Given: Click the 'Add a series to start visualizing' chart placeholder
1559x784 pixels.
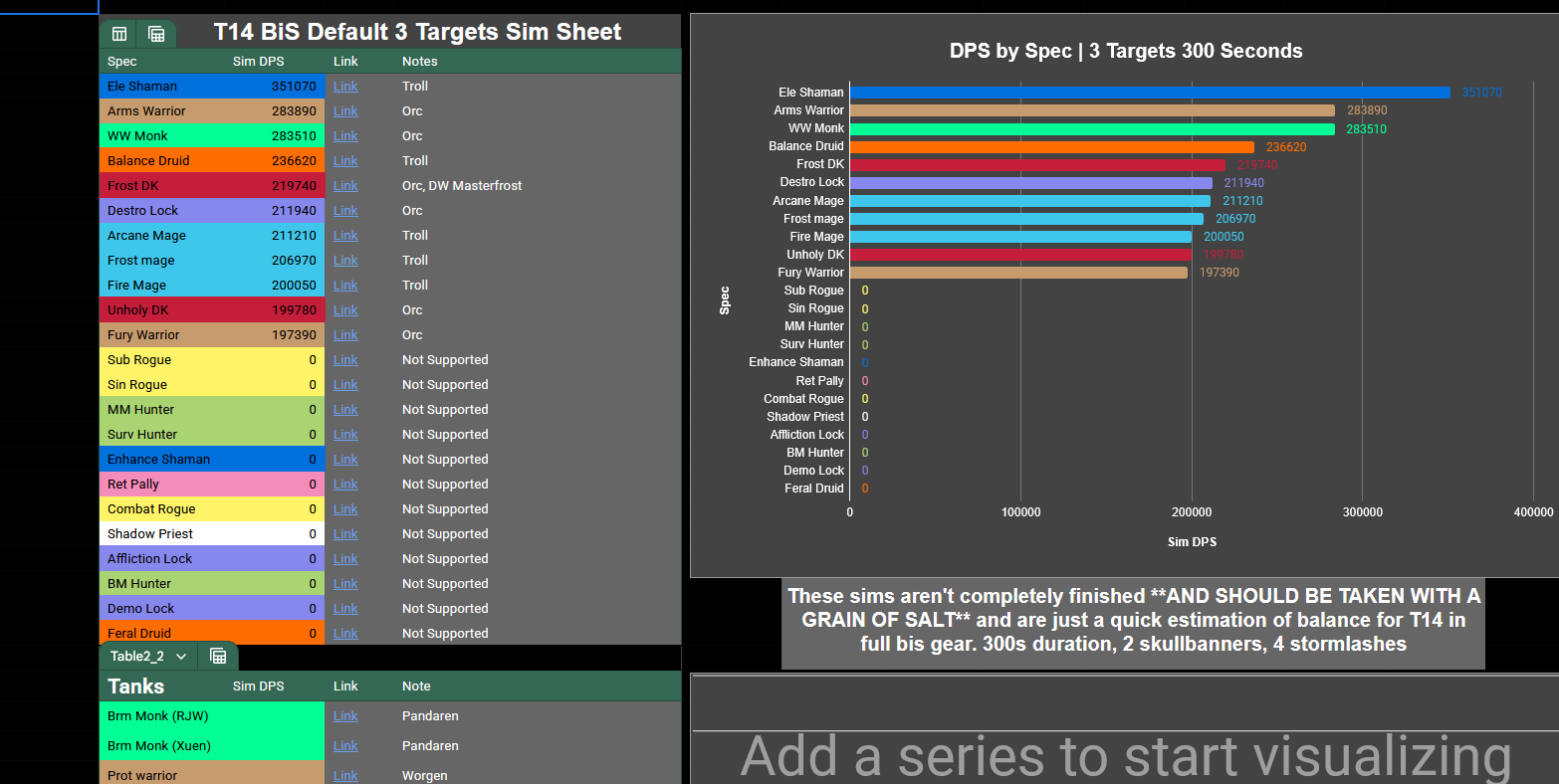Looking at the screenshot, I should click(x=1126, y=756).
